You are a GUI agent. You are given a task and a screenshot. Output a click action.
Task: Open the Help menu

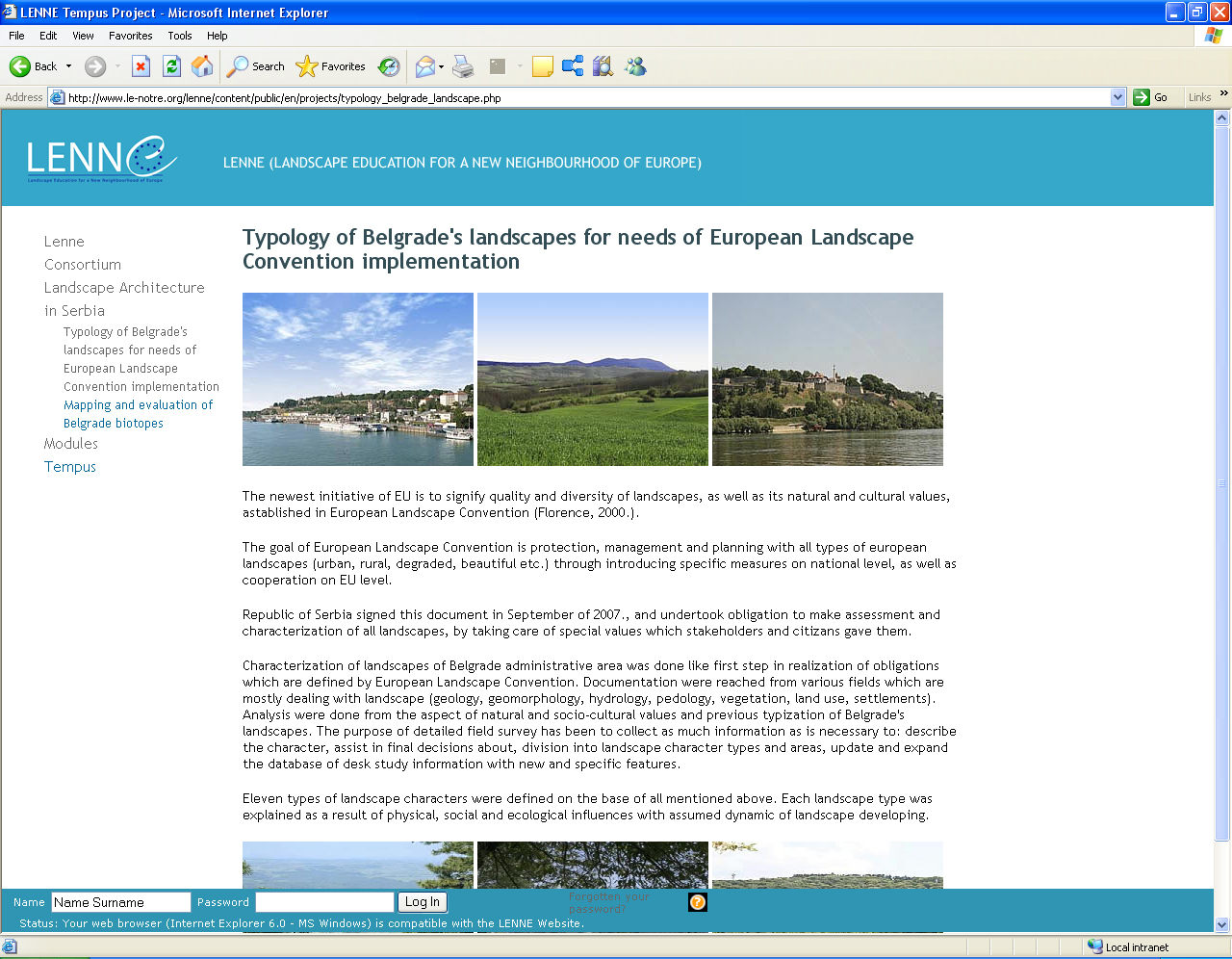click(x=218, y=36)
